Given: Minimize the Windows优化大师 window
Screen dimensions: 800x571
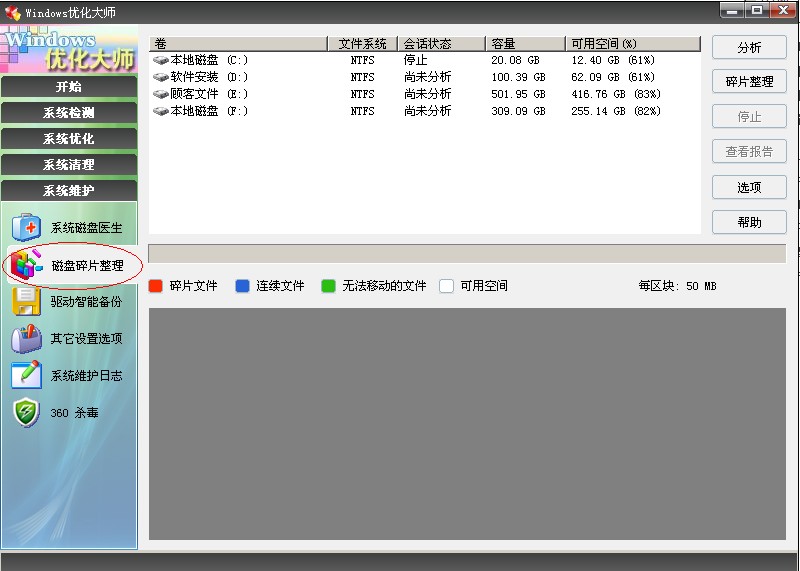Looking at the screenshot, I should (732, 11).
